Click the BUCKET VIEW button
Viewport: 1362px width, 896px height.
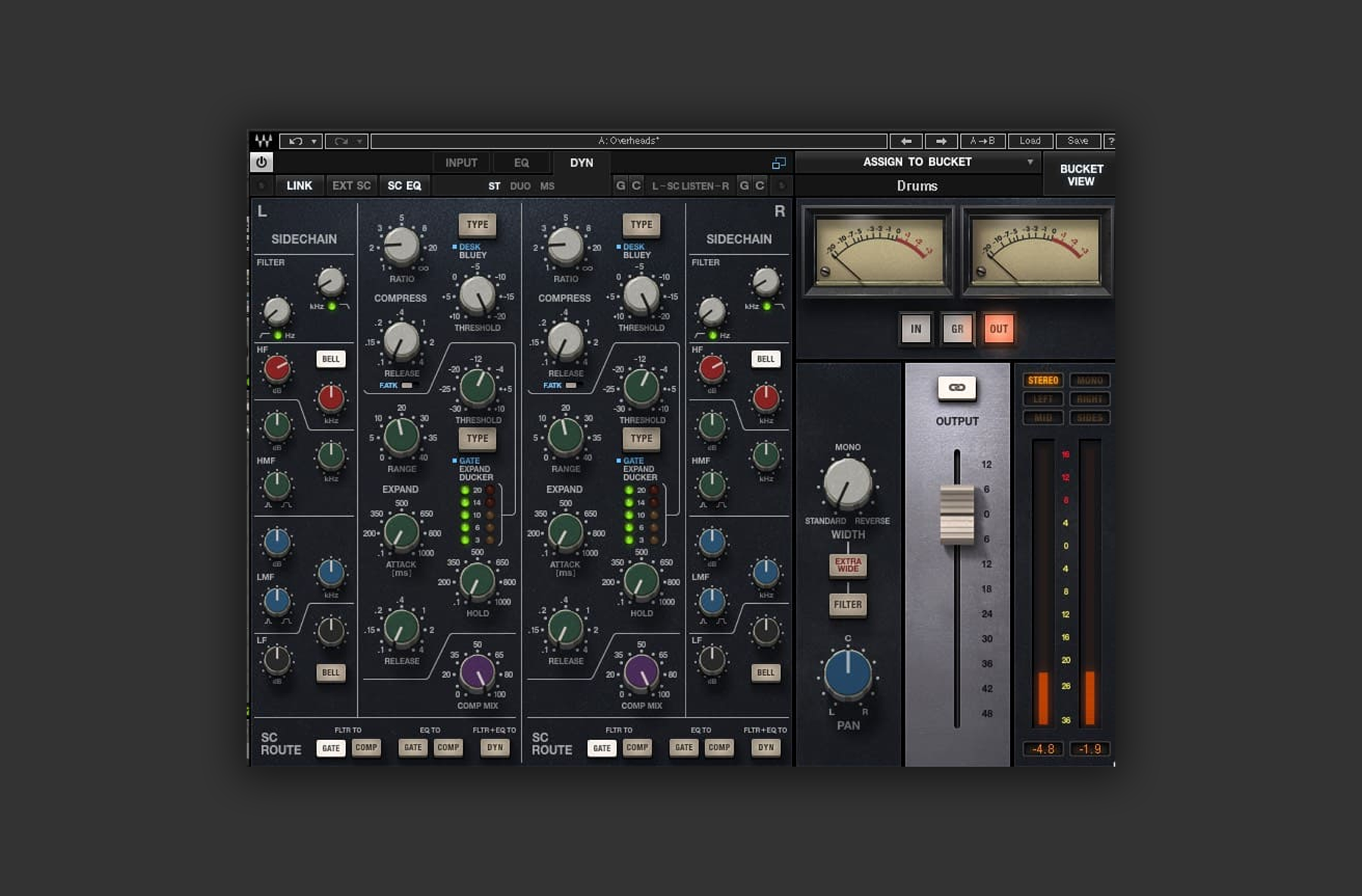click(1081, 175)
